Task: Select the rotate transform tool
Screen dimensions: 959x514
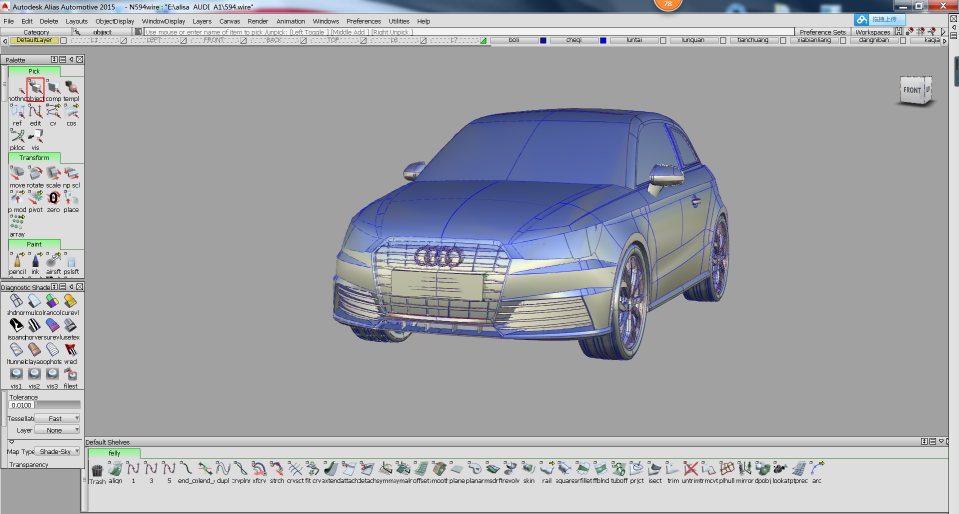Action: (36, 174)
